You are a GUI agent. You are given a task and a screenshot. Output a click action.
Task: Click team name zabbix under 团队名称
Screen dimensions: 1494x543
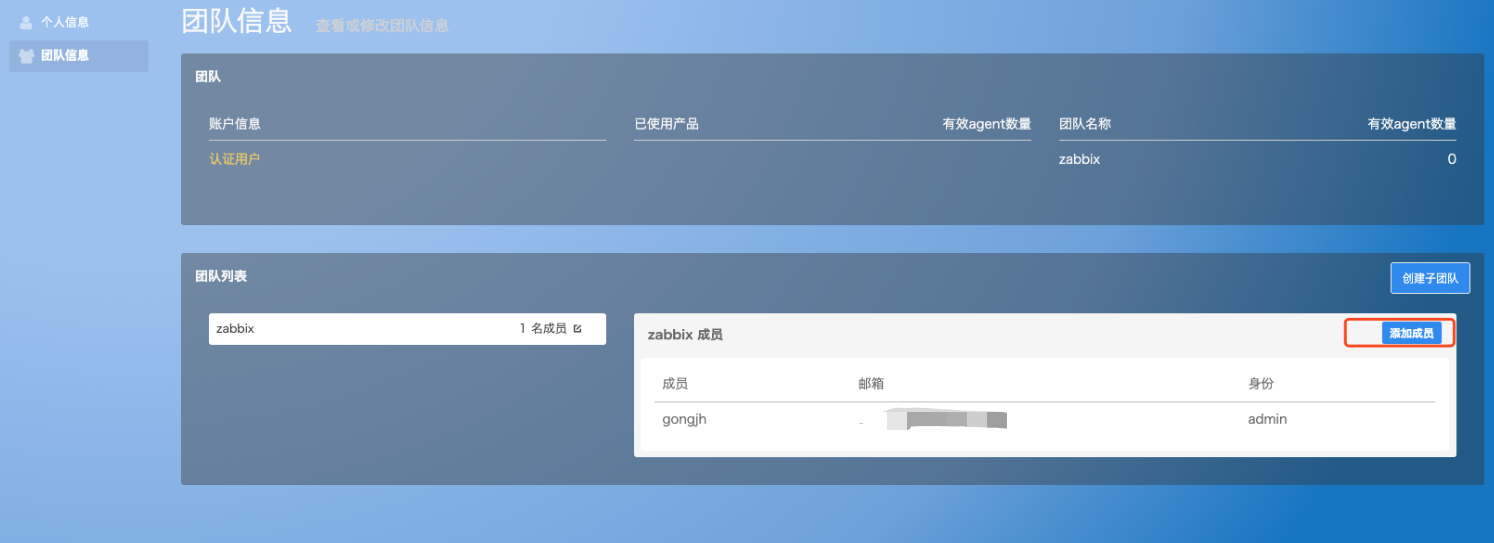(x=1079, y=159)
